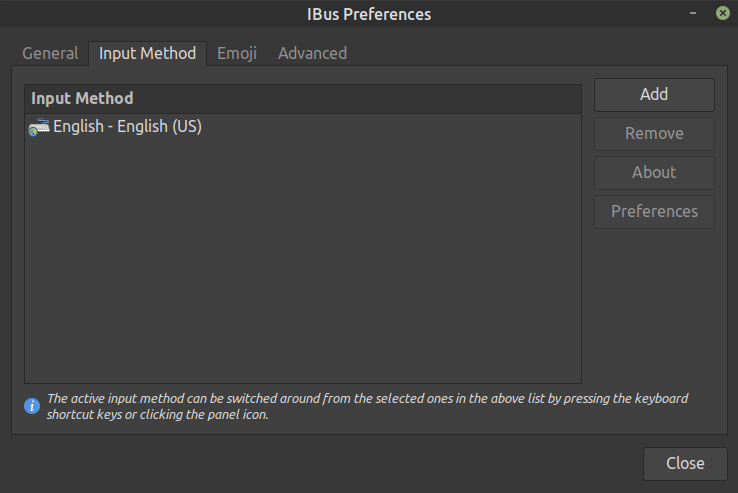The width and height of the screenshot is (738, 493).
Task: Open About for the input method
Action: pyautogui.click(x=654, y=172)
